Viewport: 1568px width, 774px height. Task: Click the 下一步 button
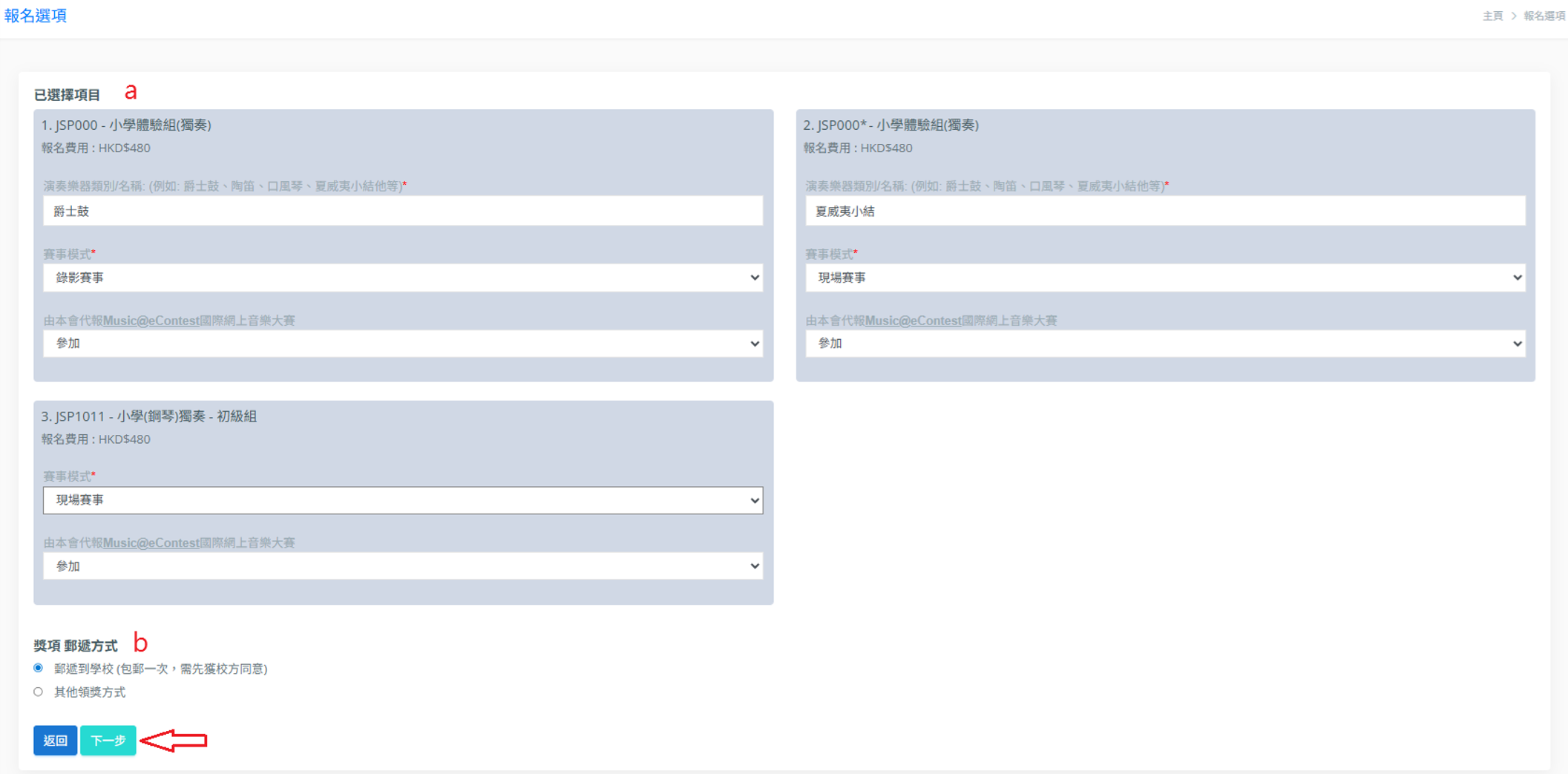pos(108,741)
